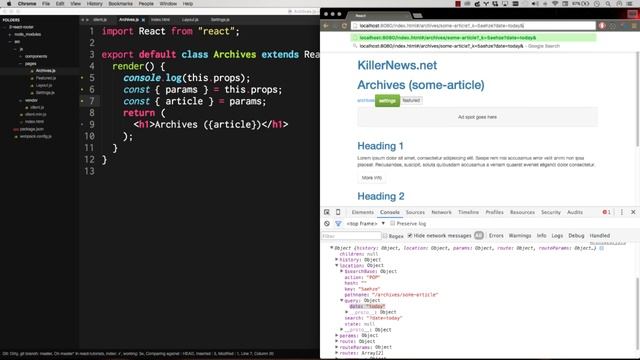Screen dimensions: 640x360
Task: Open the top frame context dropdown
Action: [x=366, y=224]
